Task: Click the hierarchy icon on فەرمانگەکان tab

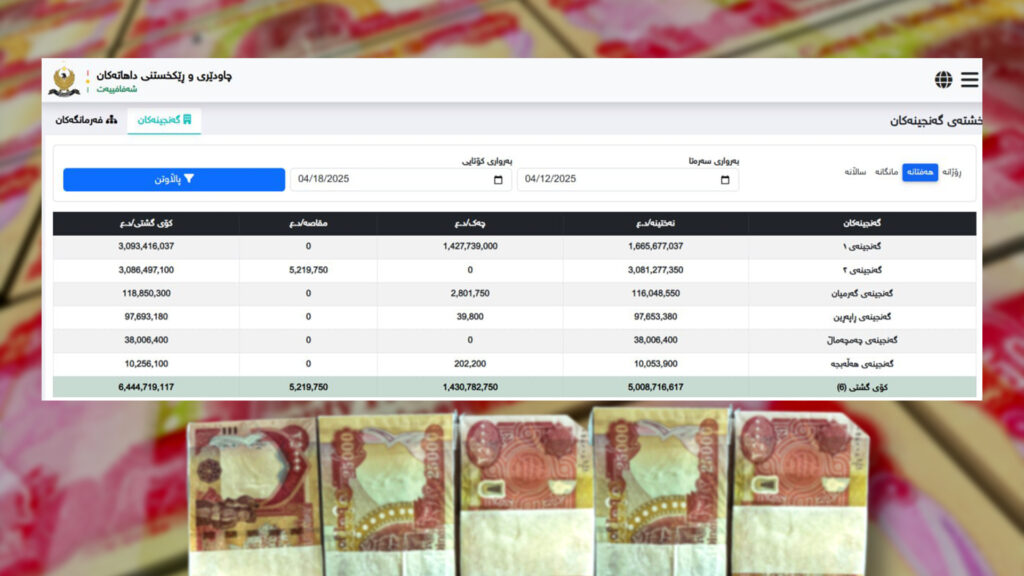Action: tap(111, 120)
